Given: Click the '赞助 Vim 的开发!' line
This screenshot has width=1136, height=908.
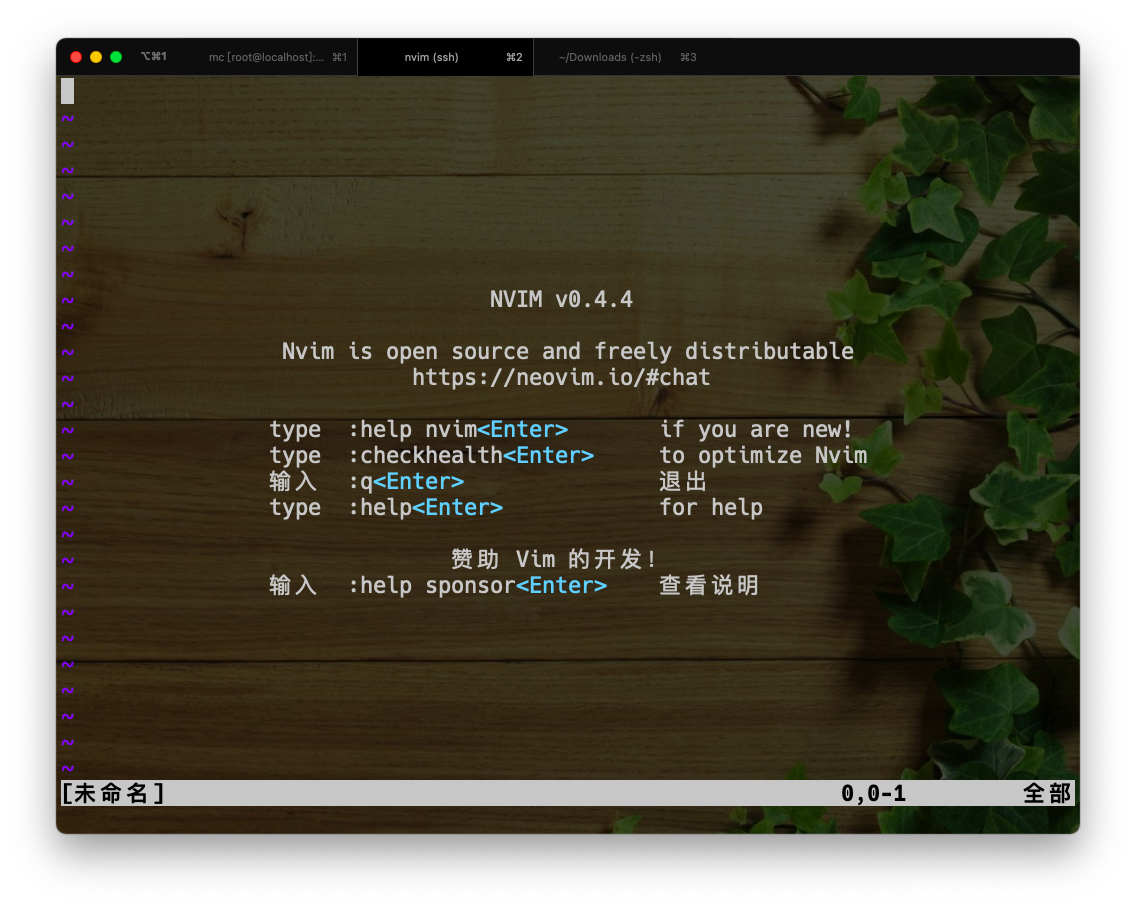Looking at the screenshot, I should click(554, 559).
